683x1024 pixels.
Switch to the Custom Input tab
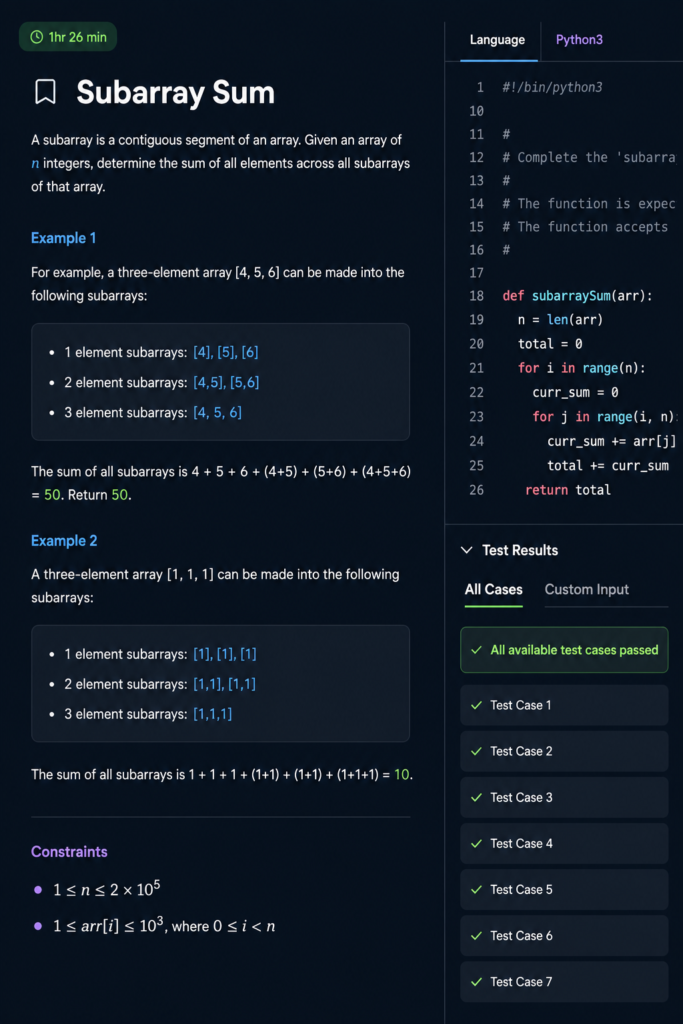coord(586,590)
